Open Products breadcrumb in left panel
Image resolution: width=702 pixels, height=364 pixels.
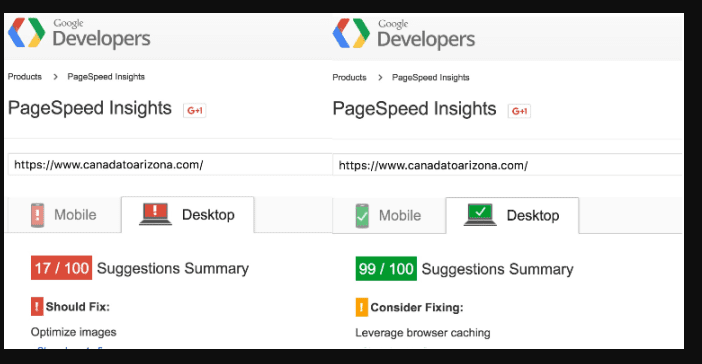click(x=25, y=77)
